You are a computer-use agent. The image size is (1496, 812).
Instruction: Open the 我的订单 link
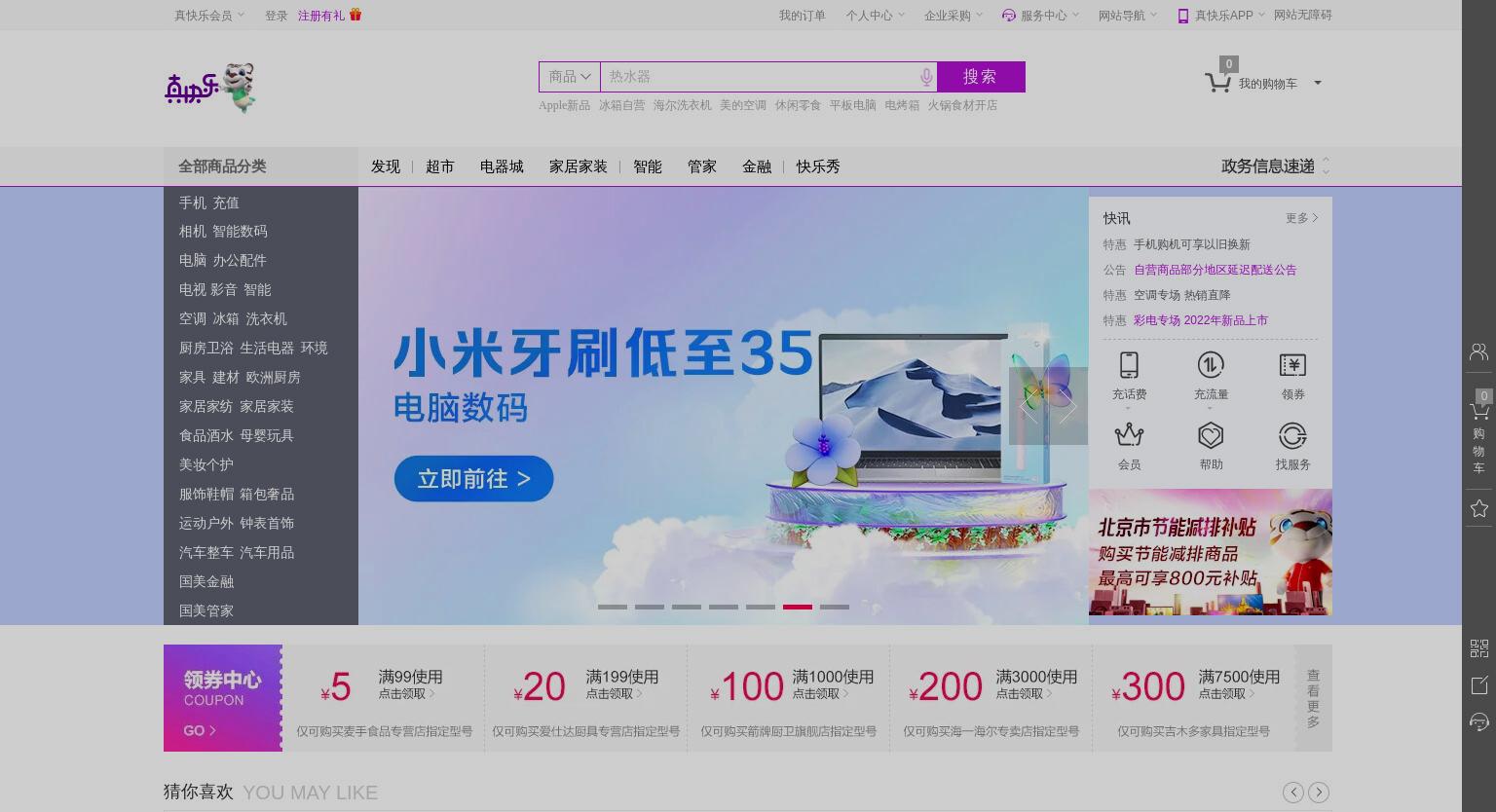[802, 16]
